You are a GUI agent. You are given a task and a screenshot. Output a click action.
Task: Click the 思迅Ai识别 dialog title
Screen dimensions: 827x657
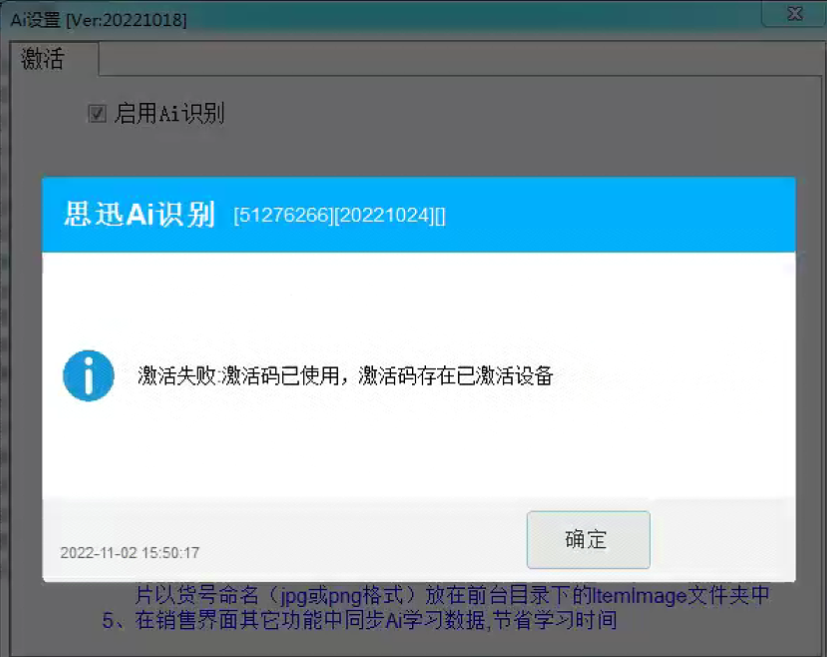coord(139,214)
